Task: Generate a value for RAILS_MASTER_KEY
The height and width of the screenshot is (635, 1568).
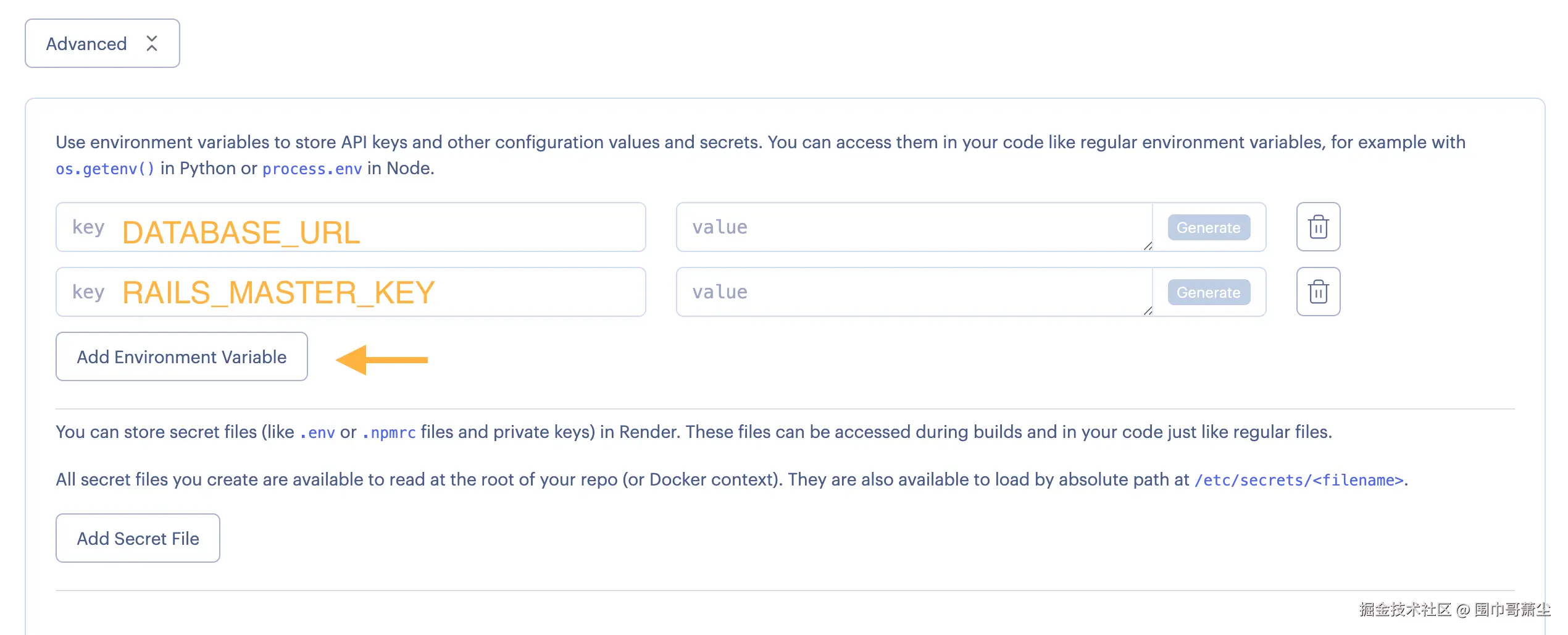Action: 1208,292
